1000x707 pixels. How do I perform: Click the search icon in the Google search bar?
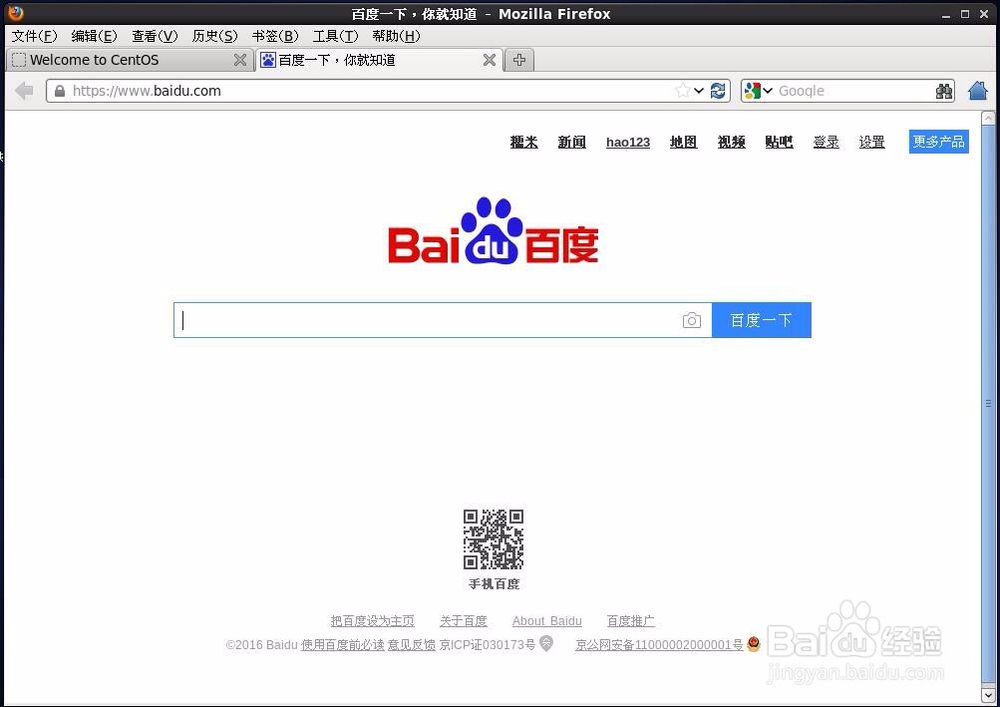(x=944, y=91)
